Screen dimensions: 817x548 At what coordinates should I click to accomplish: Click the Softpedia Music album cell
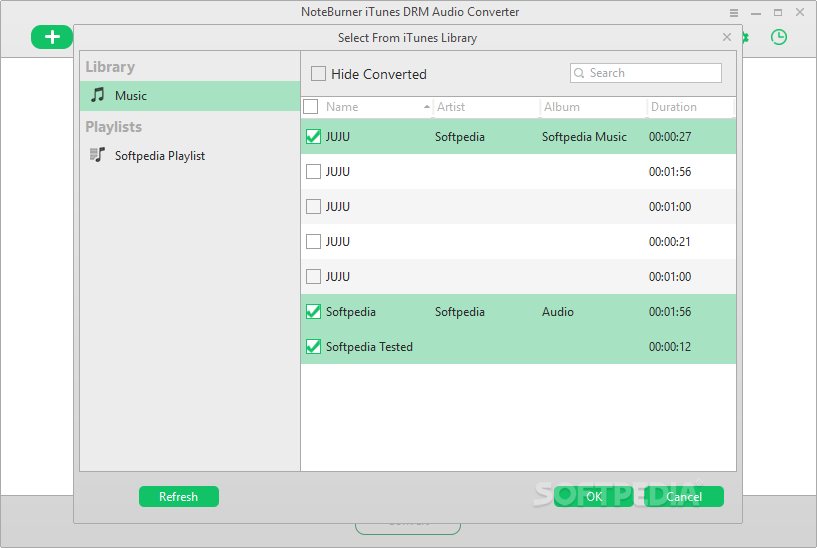click(x=584, y=137)
